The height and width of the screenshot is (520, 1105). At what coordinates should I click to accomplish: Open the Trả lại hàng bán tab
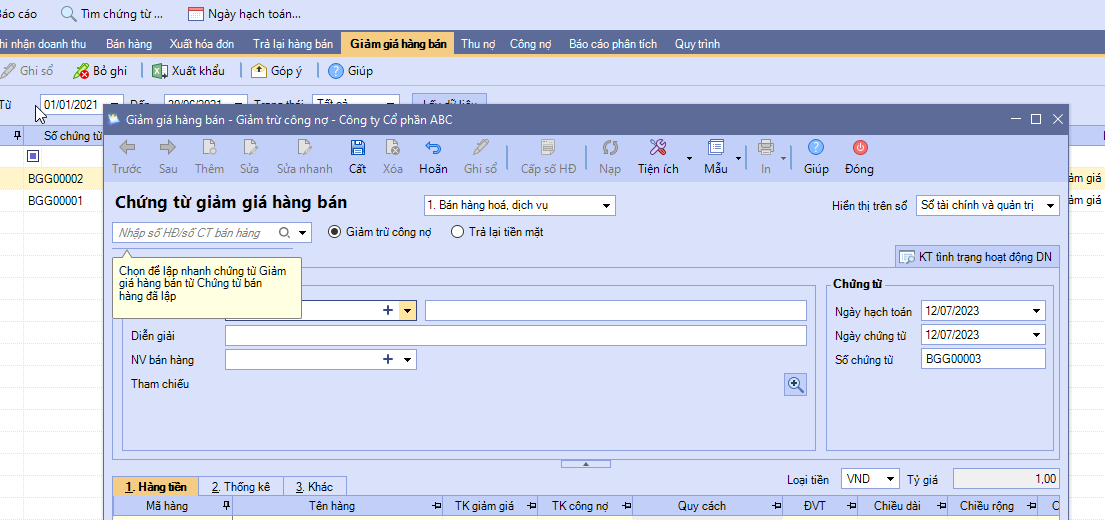(x=292, y=44)
